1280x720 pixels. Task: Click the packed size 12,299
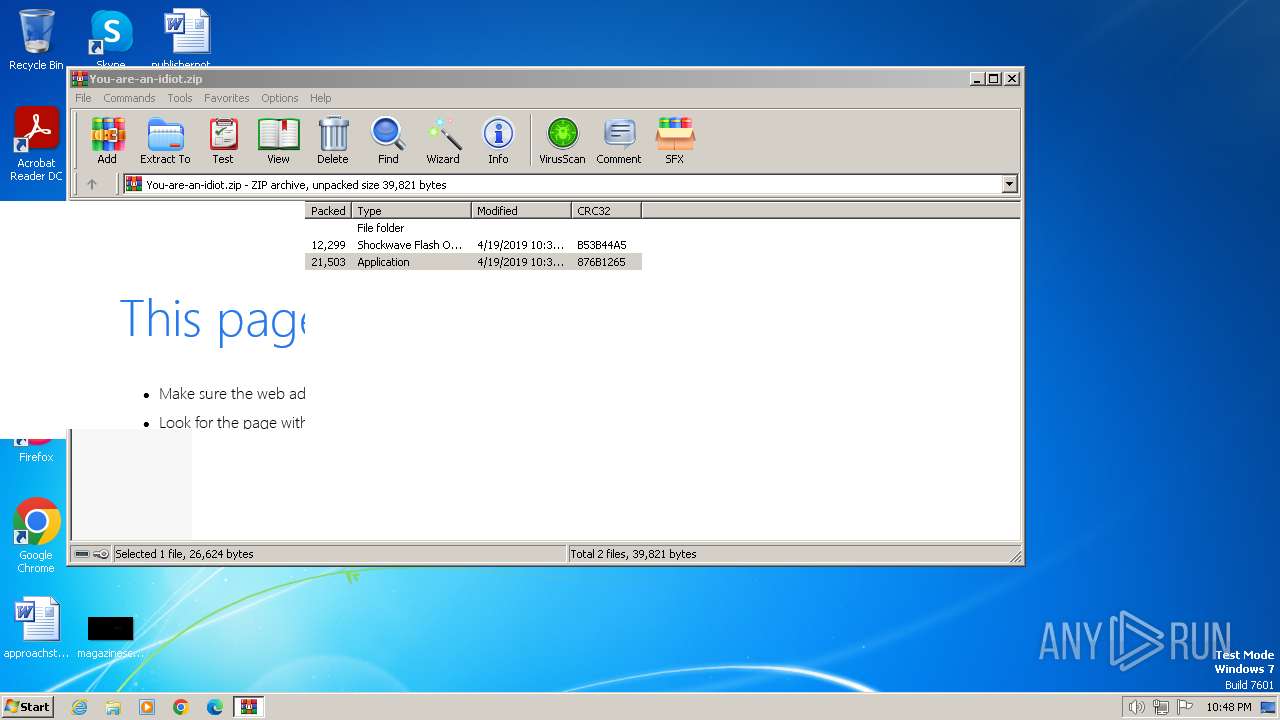pyautogui.click(x=328, y=245)
